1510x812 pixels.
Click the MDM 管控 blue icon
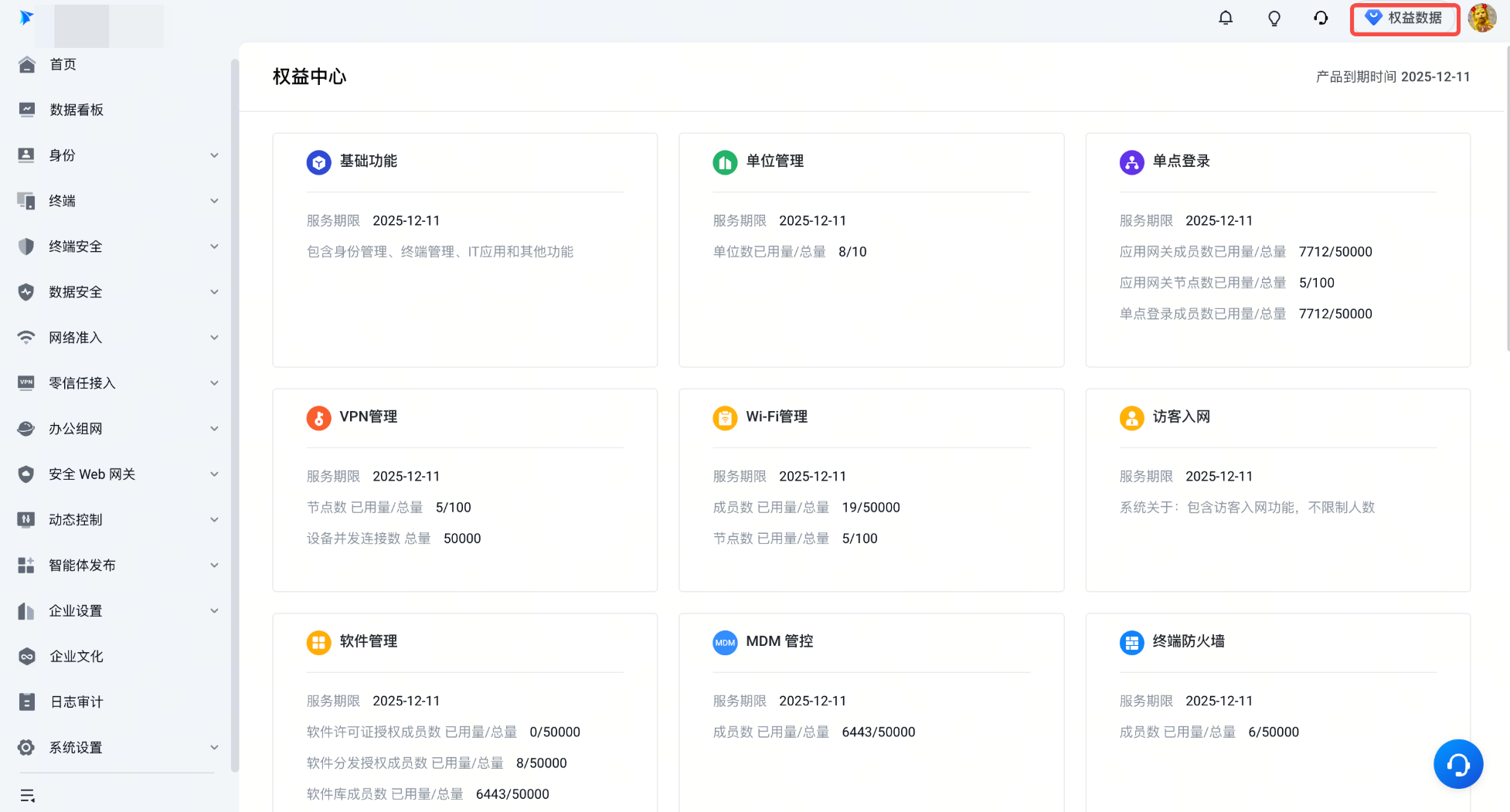tap(725, 642)
